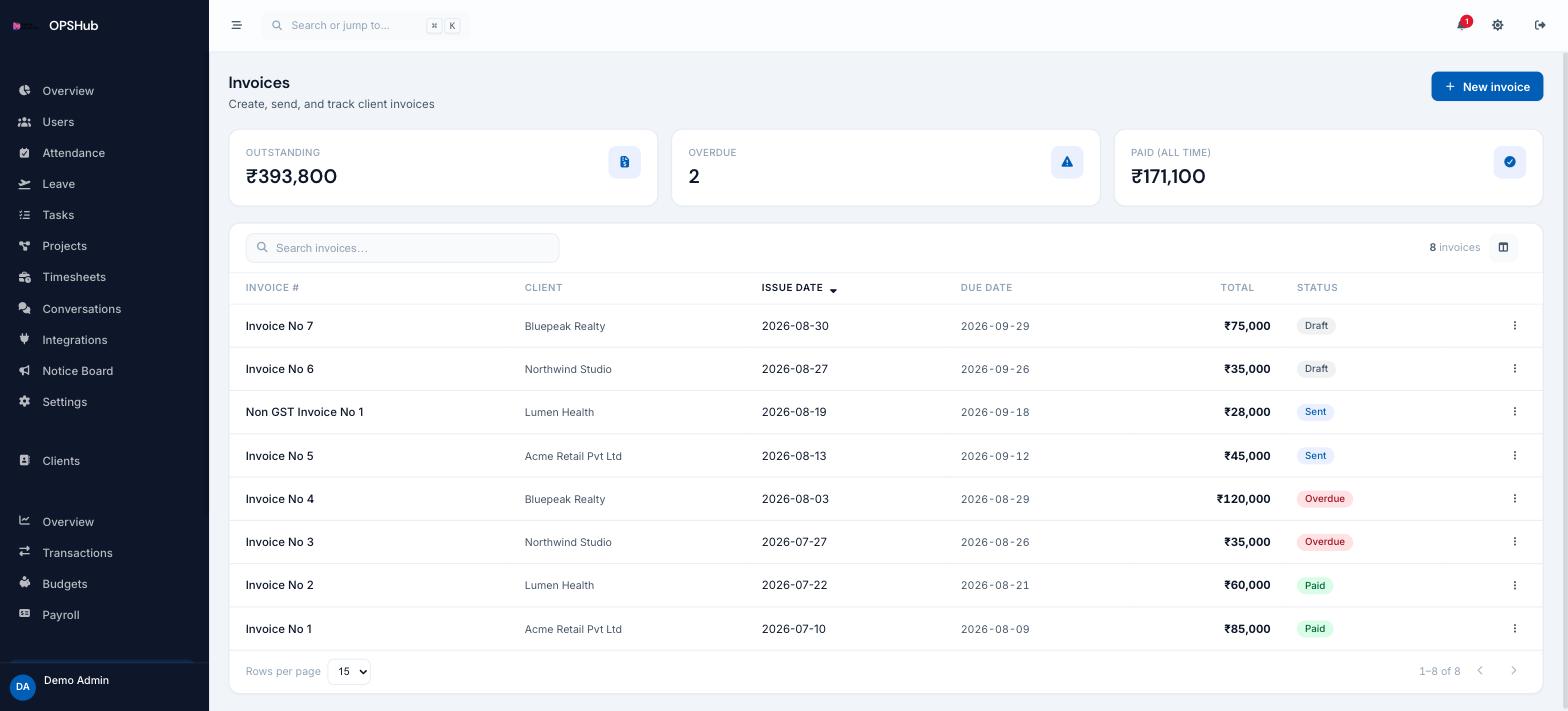Viewport: 1568px width, 711px height.
Task: Click the 2026-08-30 issue date
Action: pyautogui.click(x=795, y=326)
